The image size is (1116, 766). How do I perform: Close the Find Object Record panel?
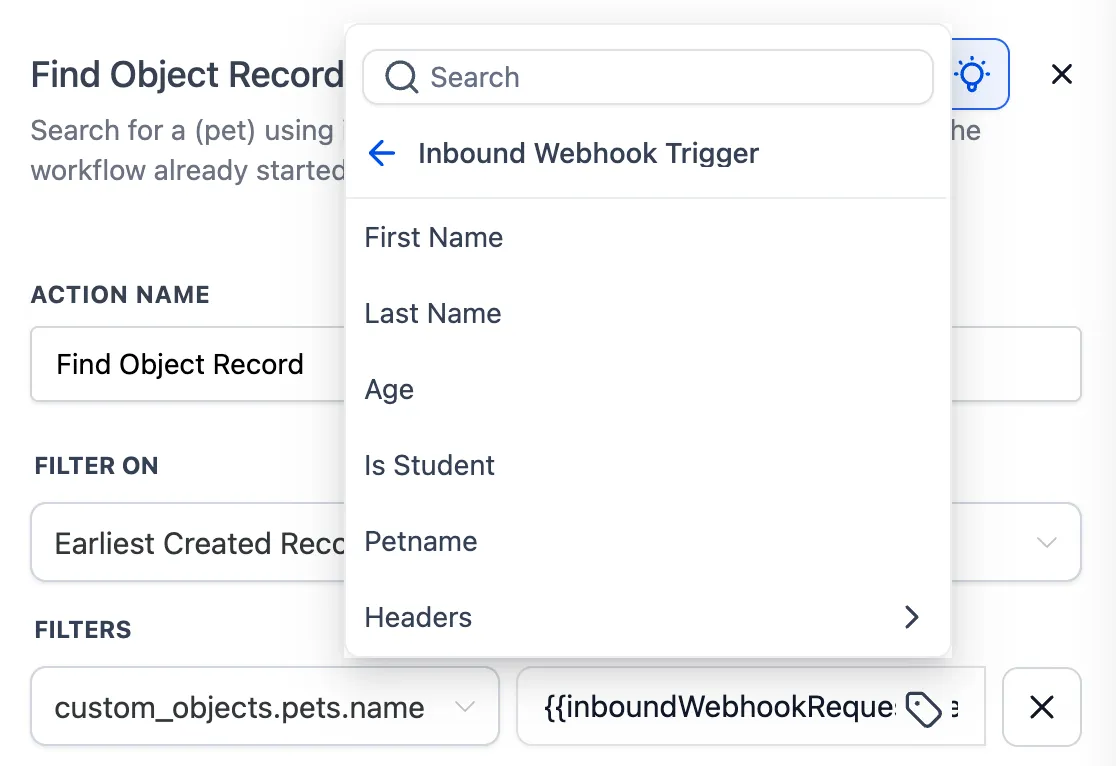pyautogui.click(x=1061, y=74)
